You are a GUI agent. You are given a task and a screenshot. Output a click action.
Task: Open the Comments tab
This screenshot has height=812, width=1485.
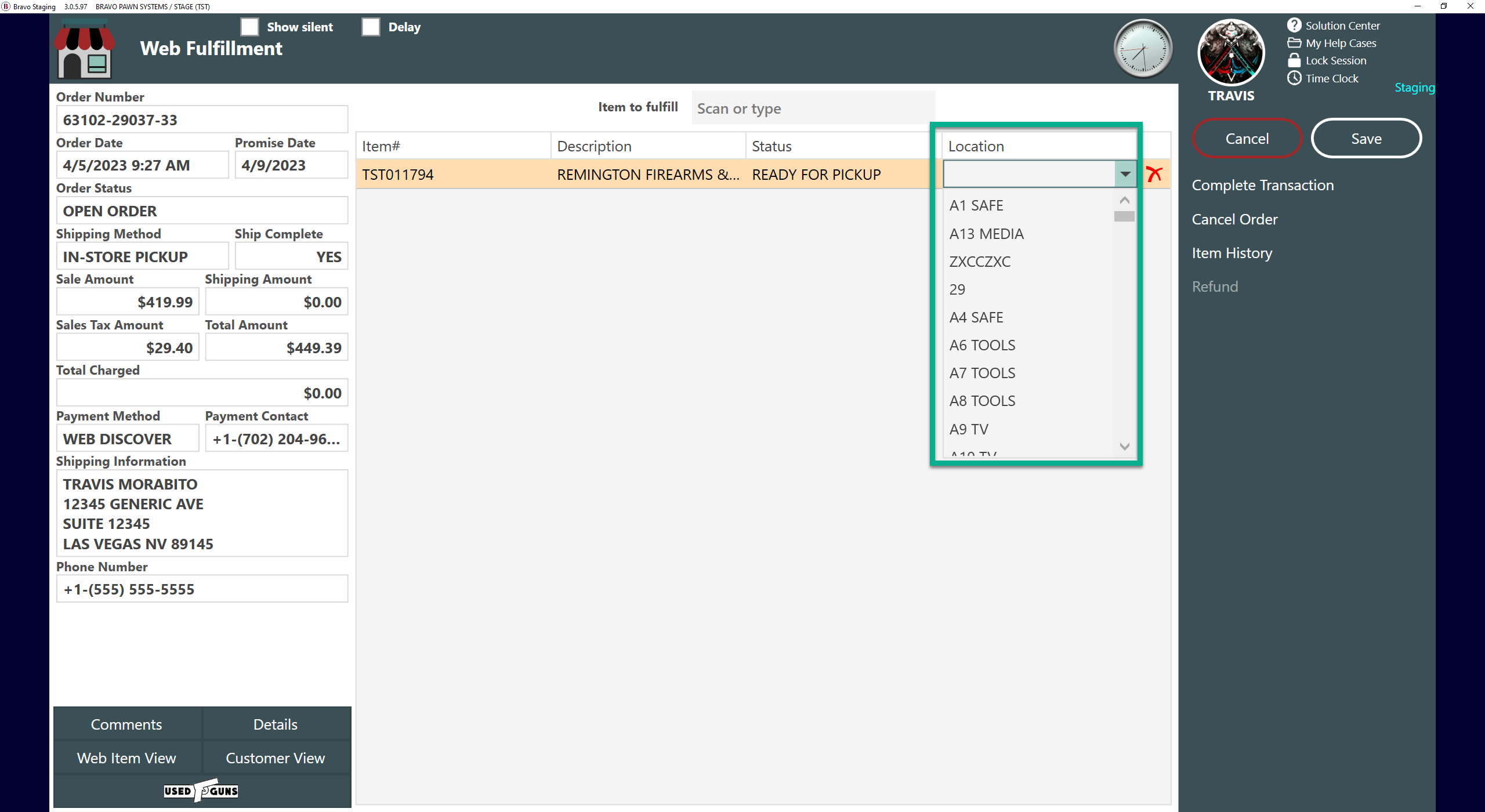[x=126, y=724]
